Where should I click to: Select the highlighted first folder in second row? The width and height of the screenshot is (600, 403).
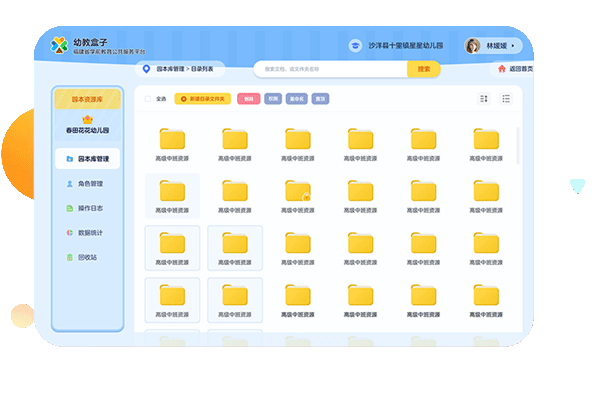click(172, 196)
